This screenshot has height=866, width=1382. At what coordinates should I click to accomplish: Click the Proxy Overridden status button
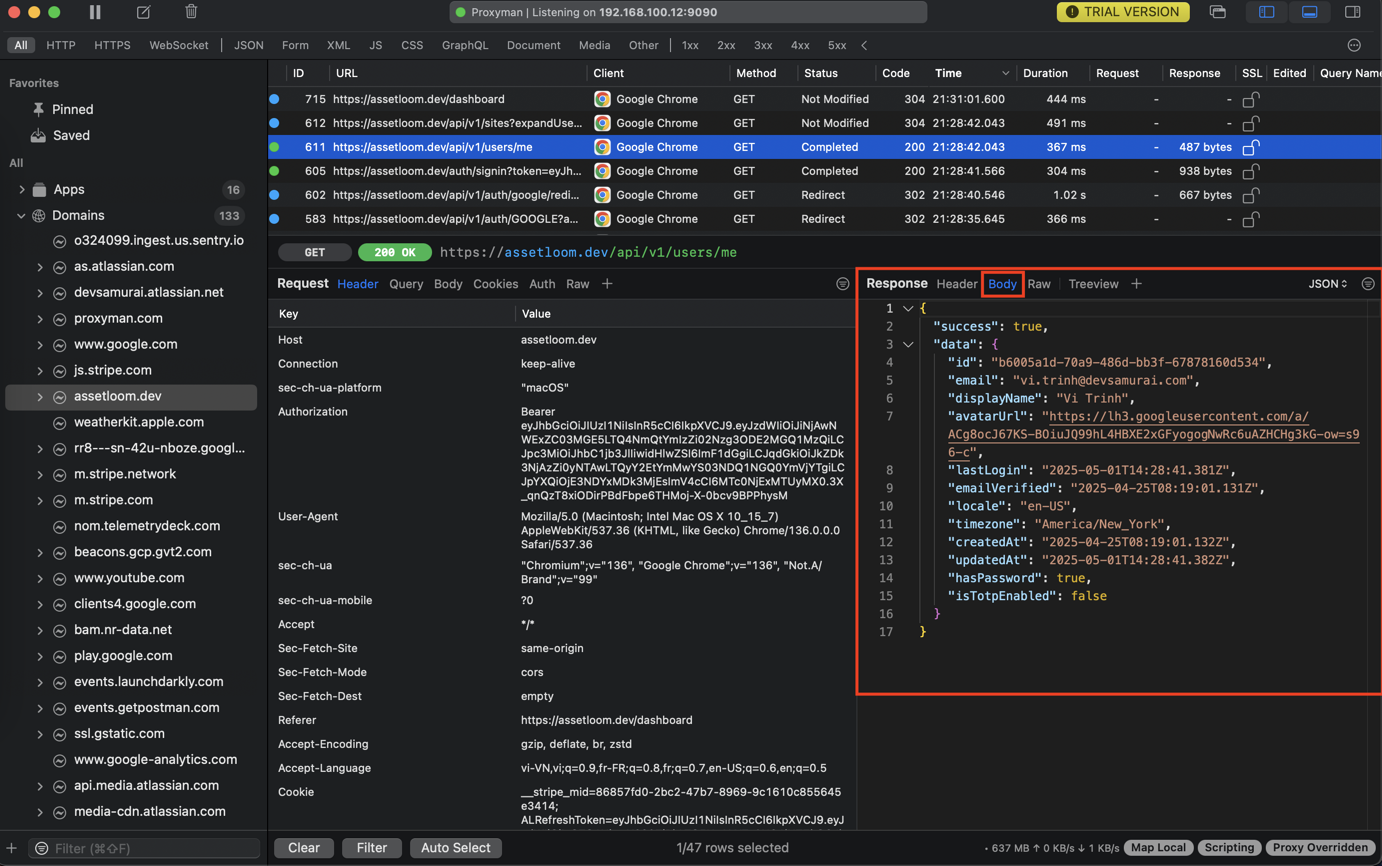pyautogui.click(x=1320, y=848)
